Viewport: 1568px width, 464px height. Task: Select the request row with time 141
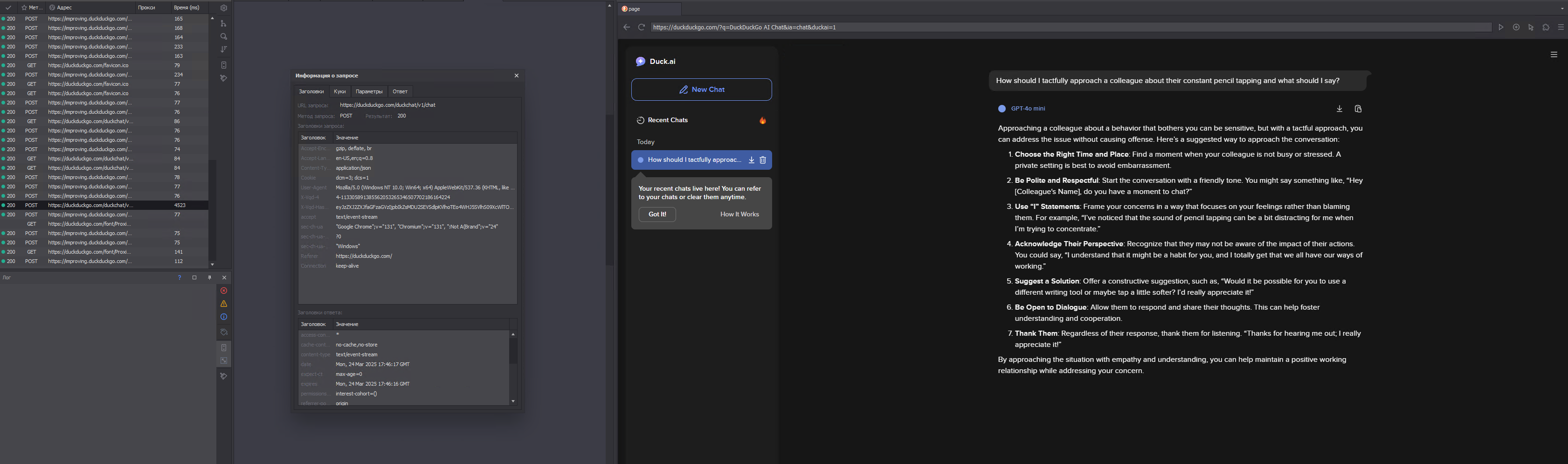104,252
